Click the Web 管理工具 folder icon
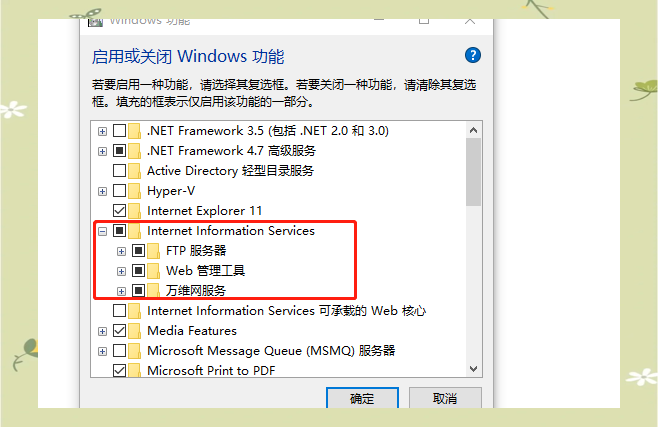Viewport: 658px width, 427px height. (x=153, y=271)
